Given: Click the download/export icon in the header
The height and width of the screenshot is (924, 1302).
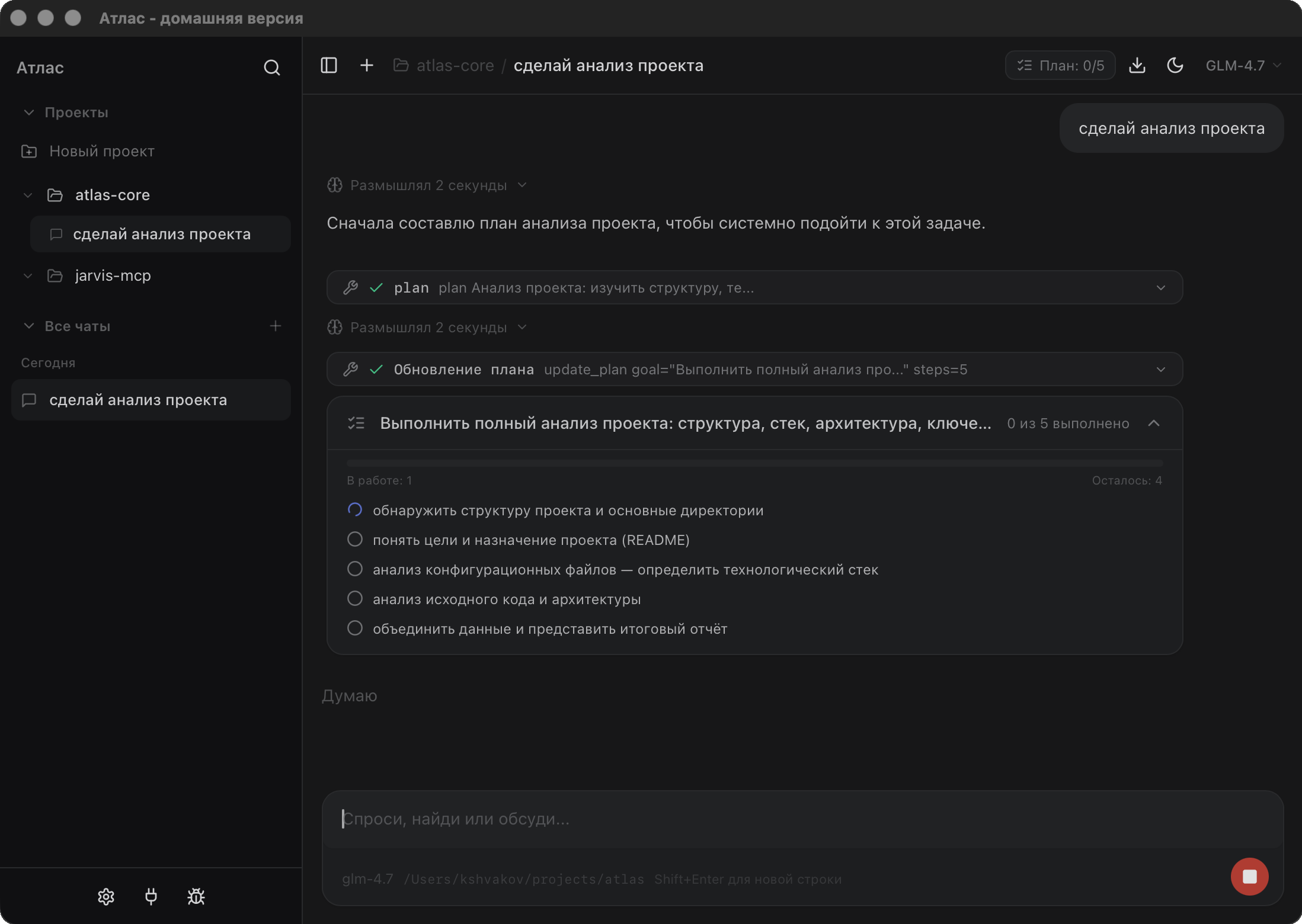Looking at the screenshot, I should 1138,65.
